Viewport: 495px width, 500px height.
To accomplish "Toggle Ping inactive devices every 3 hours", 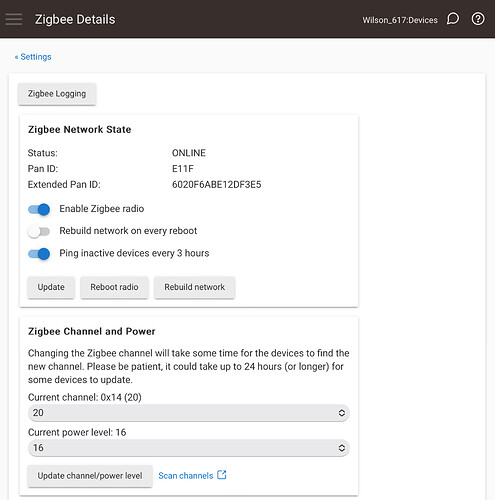I will tap(39, 254).
